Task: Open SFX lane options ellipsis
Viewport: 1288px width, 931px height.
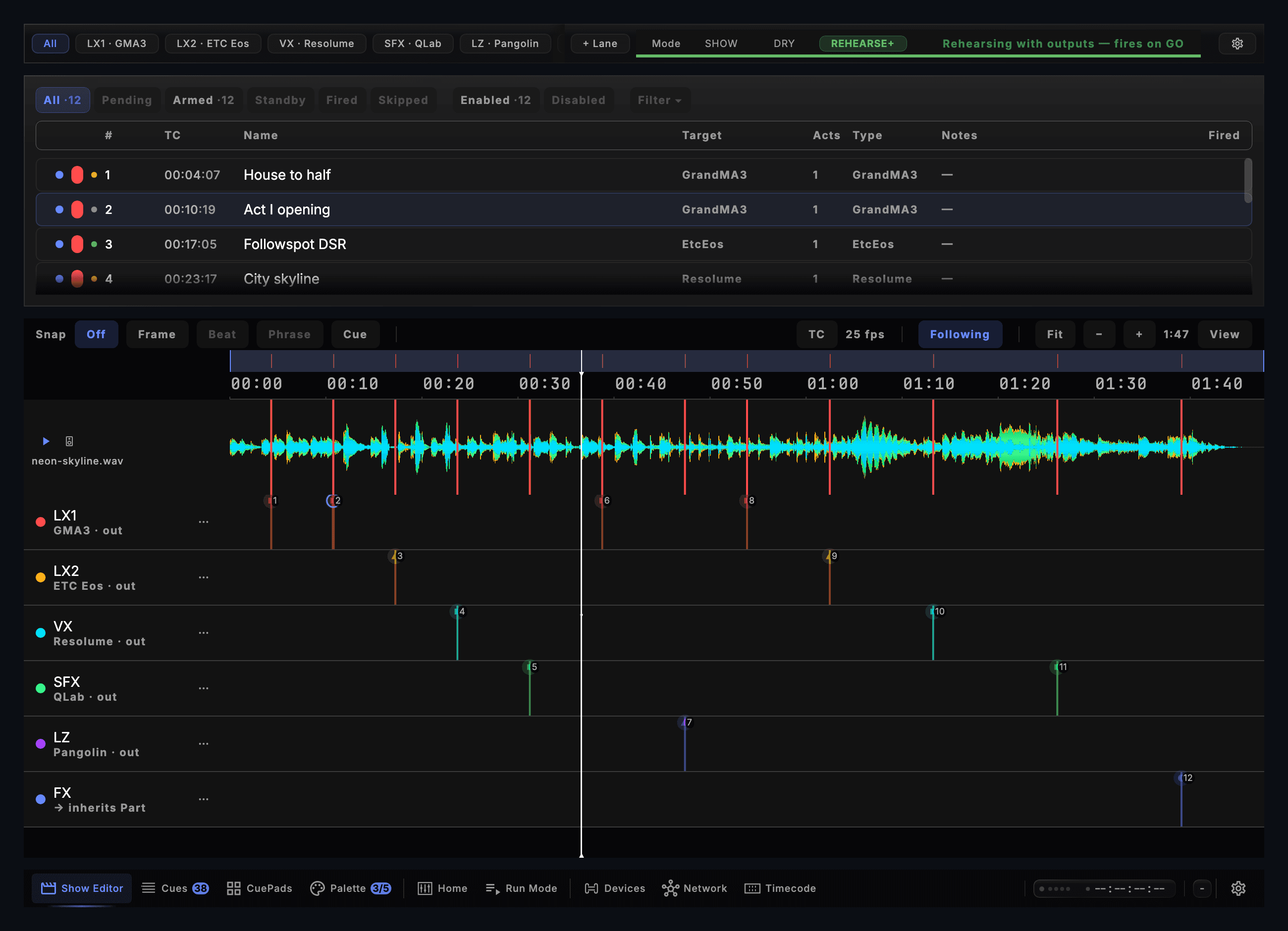Action: 203,688
